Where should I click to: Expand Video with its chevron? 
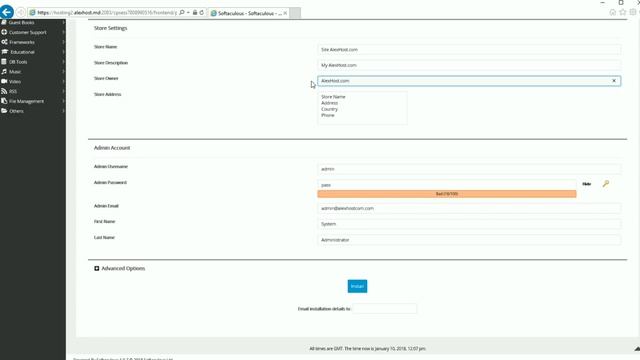click(x=63, y=81)
